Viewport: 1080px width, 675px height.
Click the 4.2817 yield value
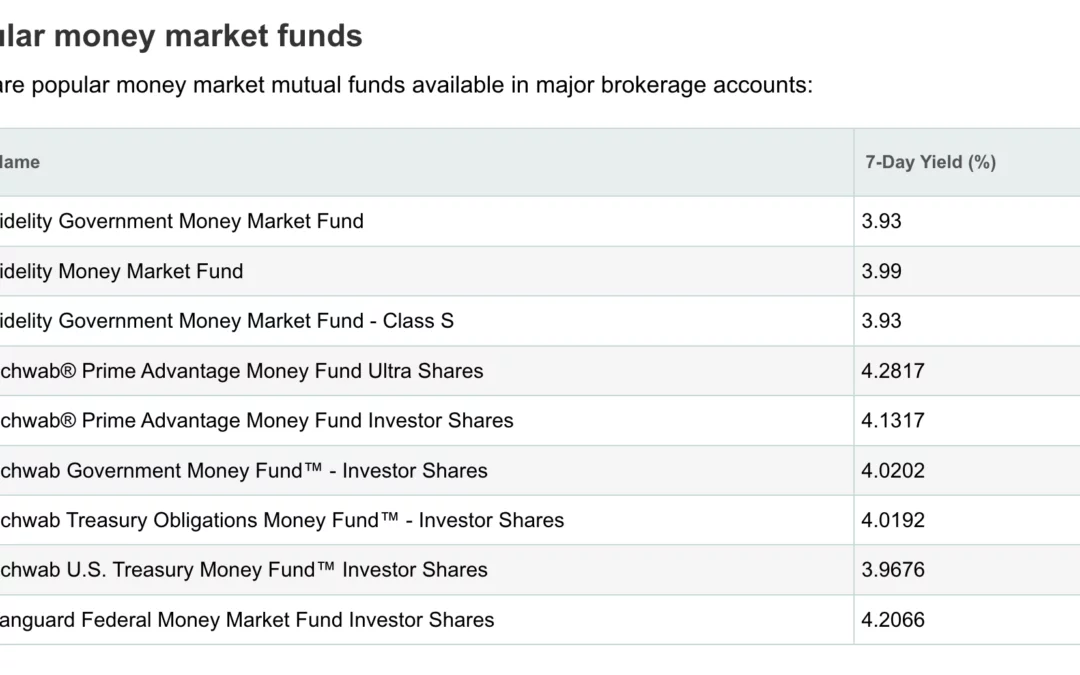893,371
